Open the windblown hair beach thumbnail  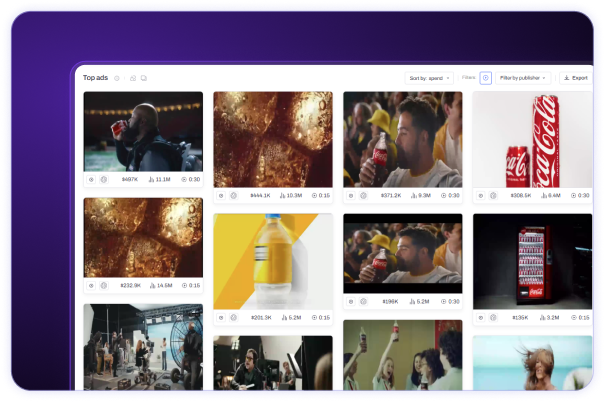pos(532,363)
